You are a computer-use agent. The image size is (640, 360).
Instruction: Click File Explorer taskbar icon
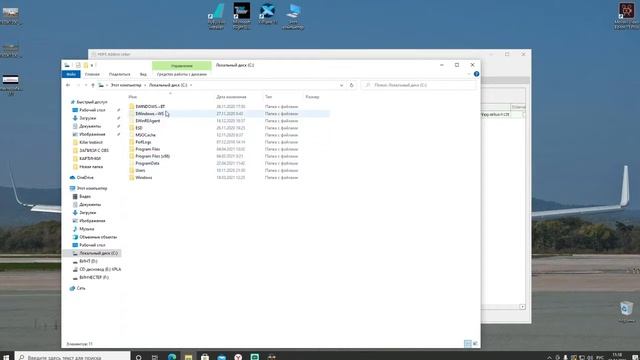(188, 357)
